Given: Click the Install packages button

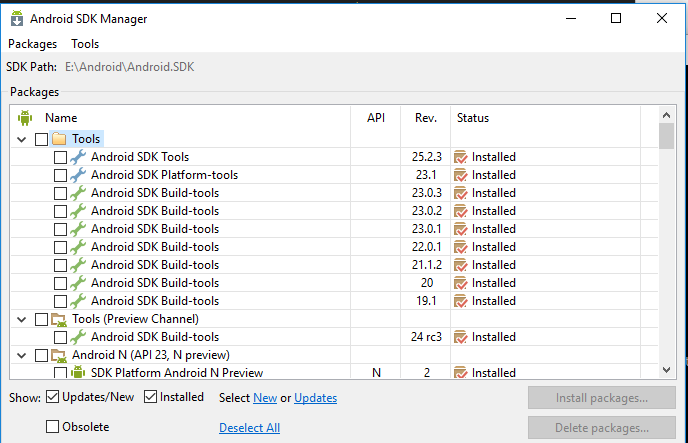Looking at the screenshot, I should 602,398.
